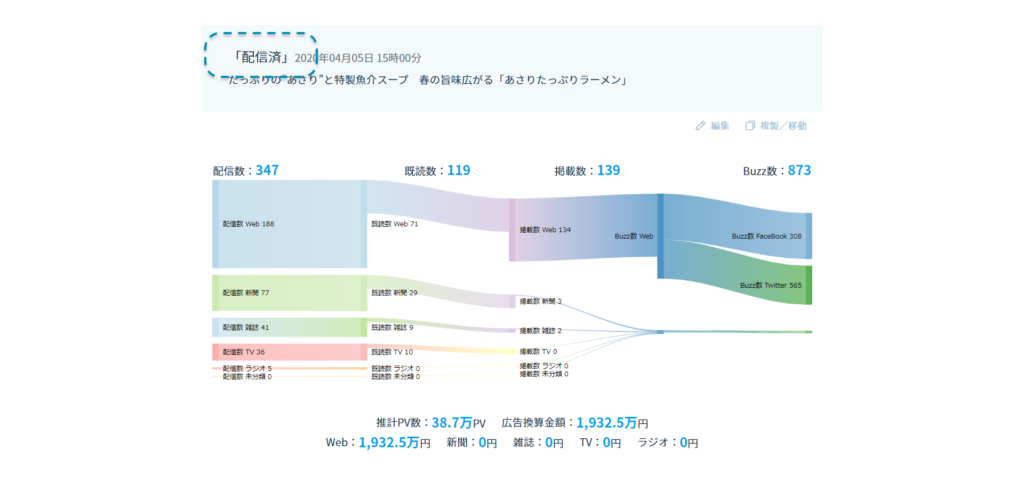The width and height of the screenshot is (1024, 482).
Task: Click the copy icon beside 複製/移動
Action: click(750, 126)
